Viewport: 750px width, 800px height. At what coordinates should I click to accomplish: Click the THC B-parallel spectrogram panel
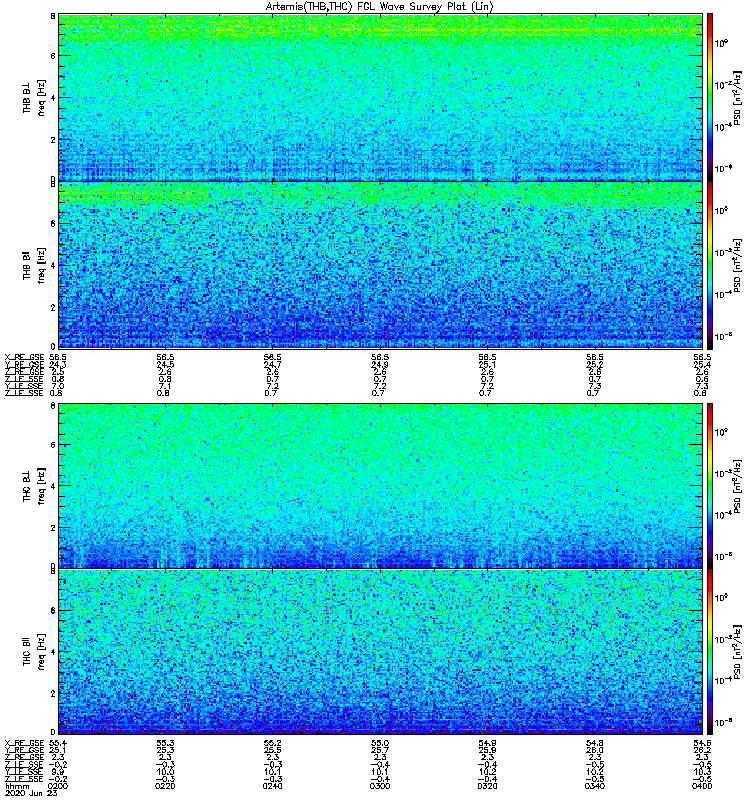(381, 652)
